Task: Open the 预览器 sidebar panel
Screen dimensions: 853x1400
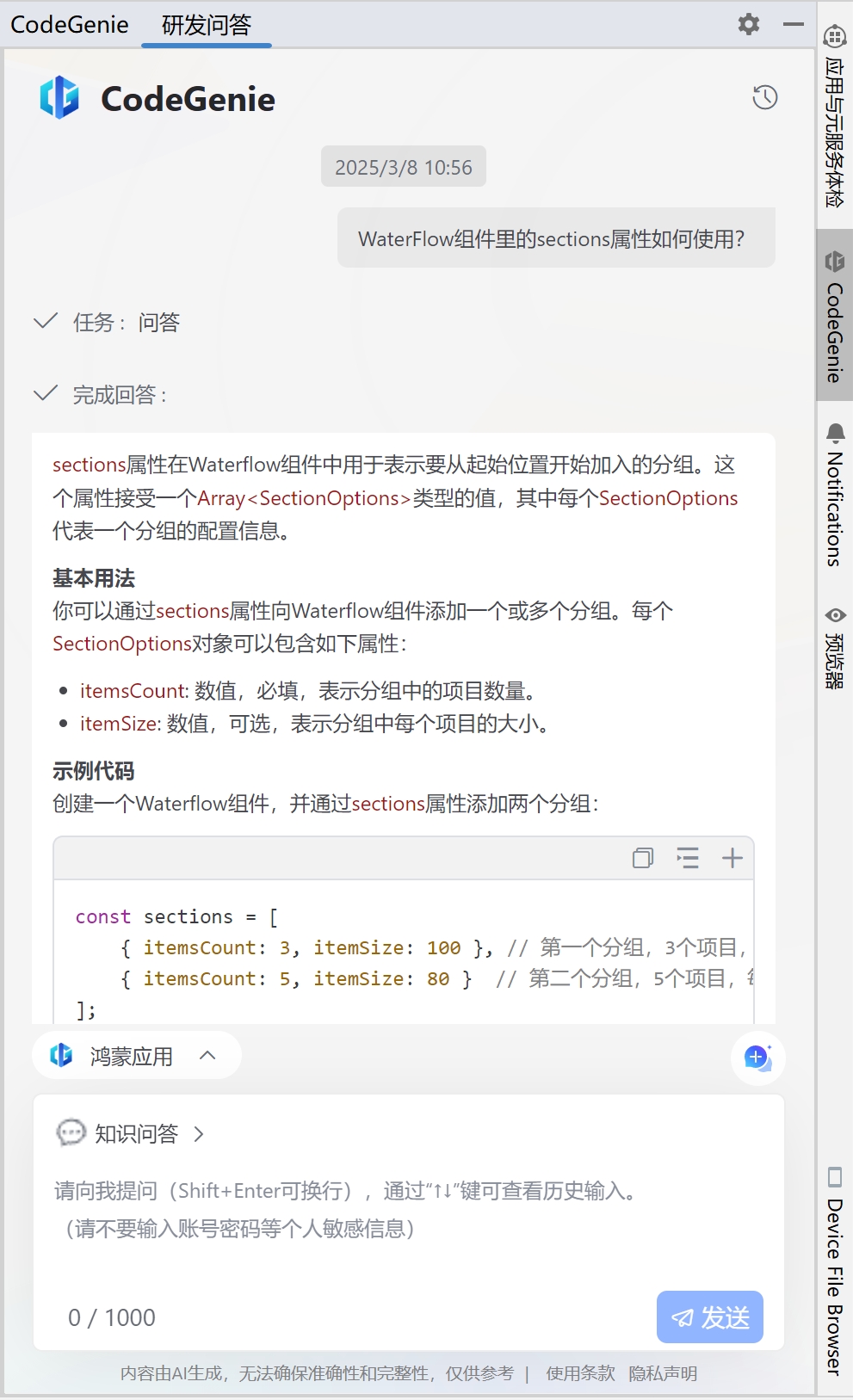Action: click(x=834, y=649)
